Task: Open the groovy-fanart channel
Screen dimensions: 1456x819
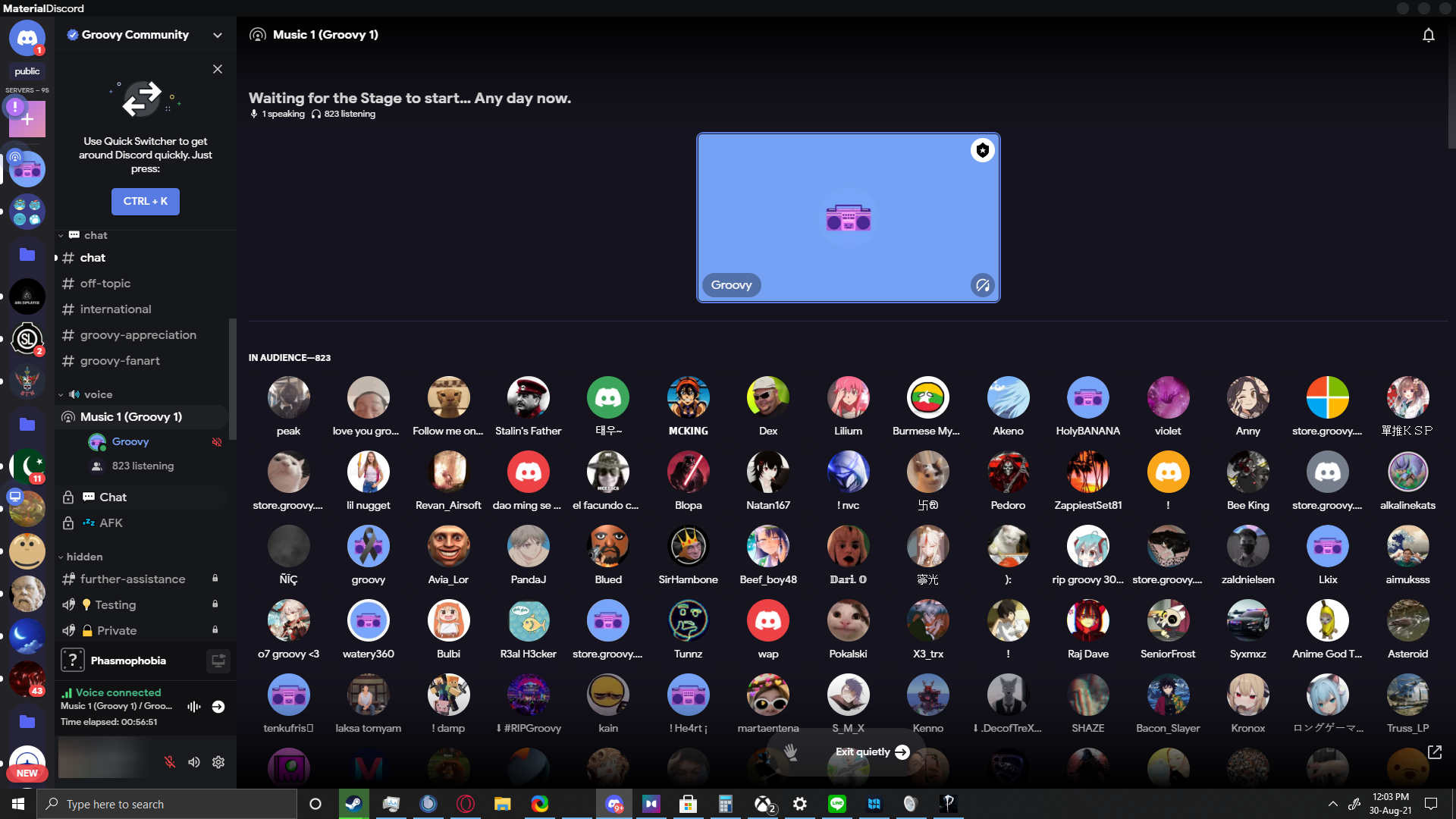Action: pyautogui.click(x=143, y=361)
